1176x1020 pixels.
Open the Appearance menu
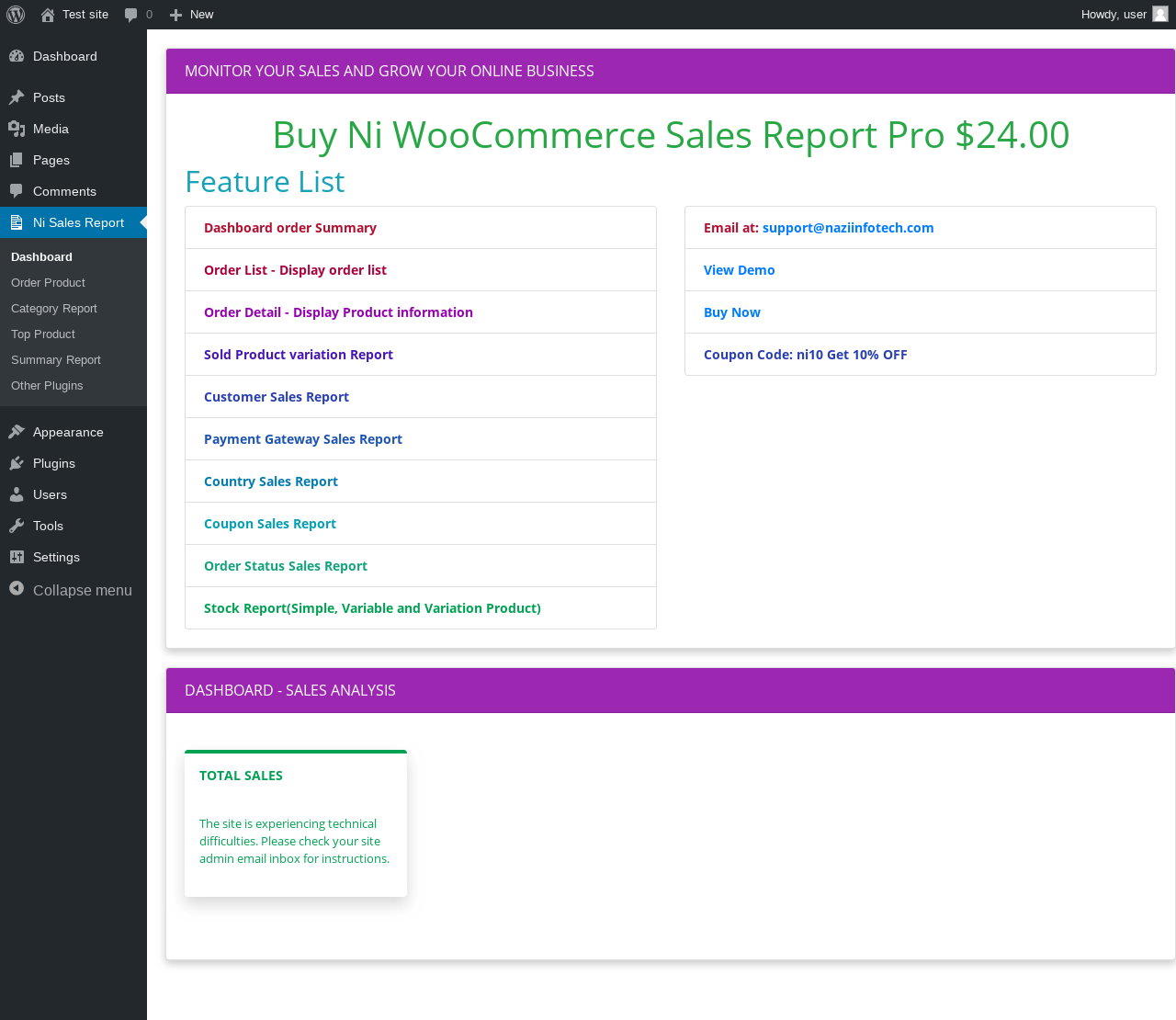point(73,432)
